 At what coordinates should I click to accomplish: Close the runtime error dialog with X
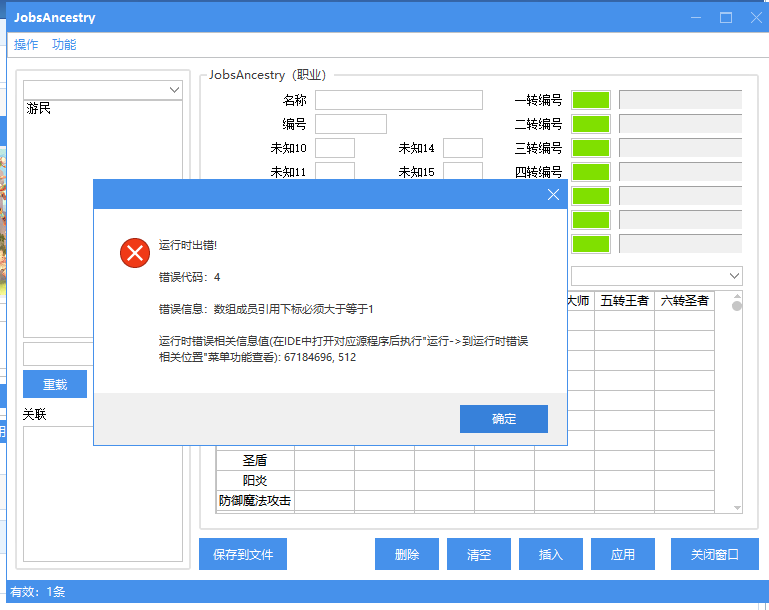[553, 195]
